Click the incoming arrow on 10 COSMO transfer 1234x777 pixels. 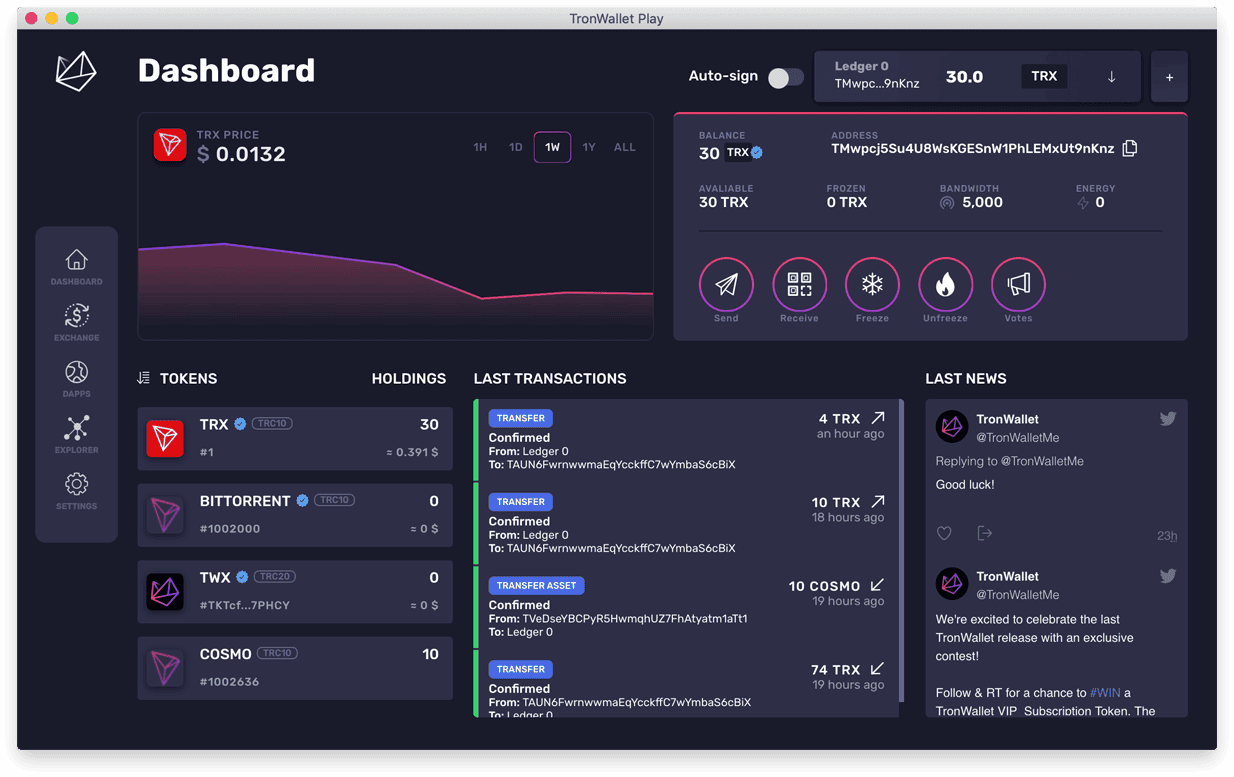[x=877, y=585]
